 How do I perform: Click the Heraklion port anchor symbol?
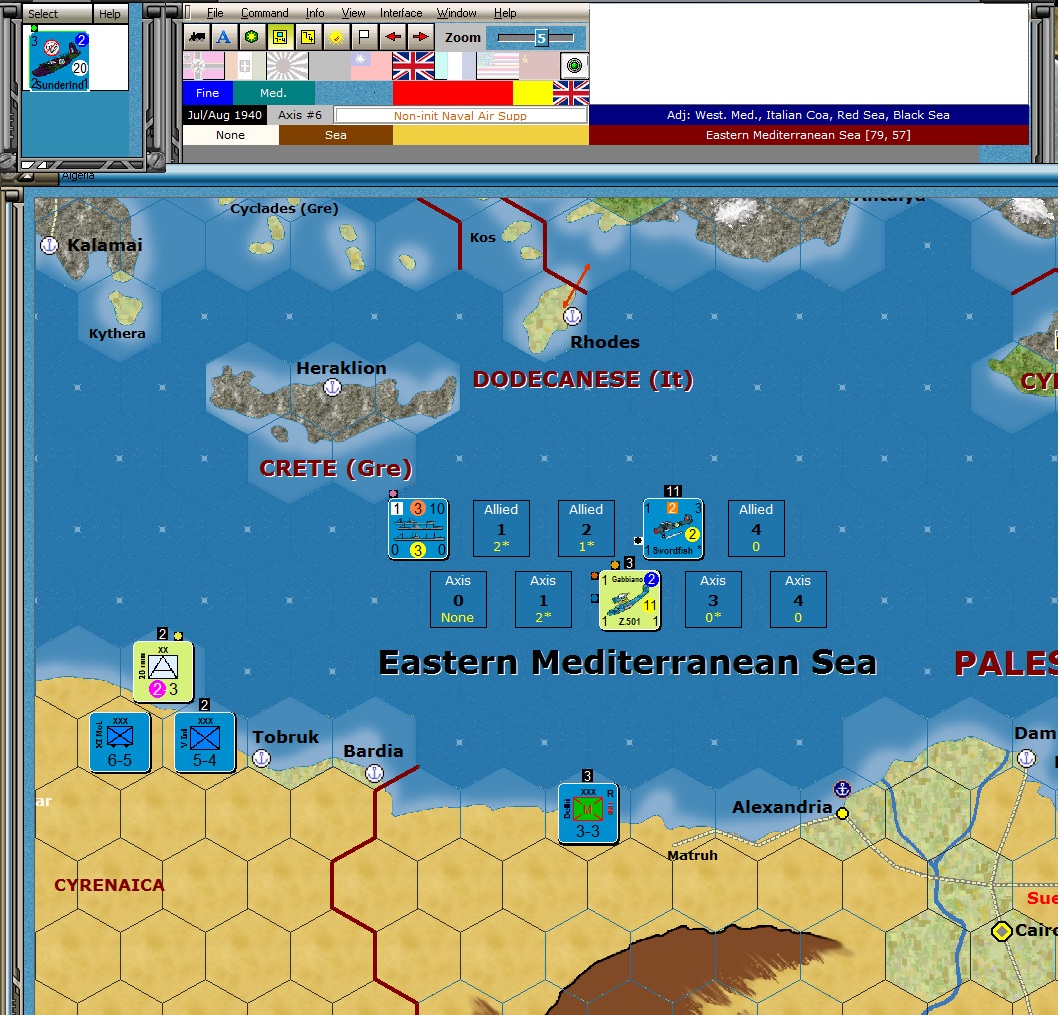(332, 387)
